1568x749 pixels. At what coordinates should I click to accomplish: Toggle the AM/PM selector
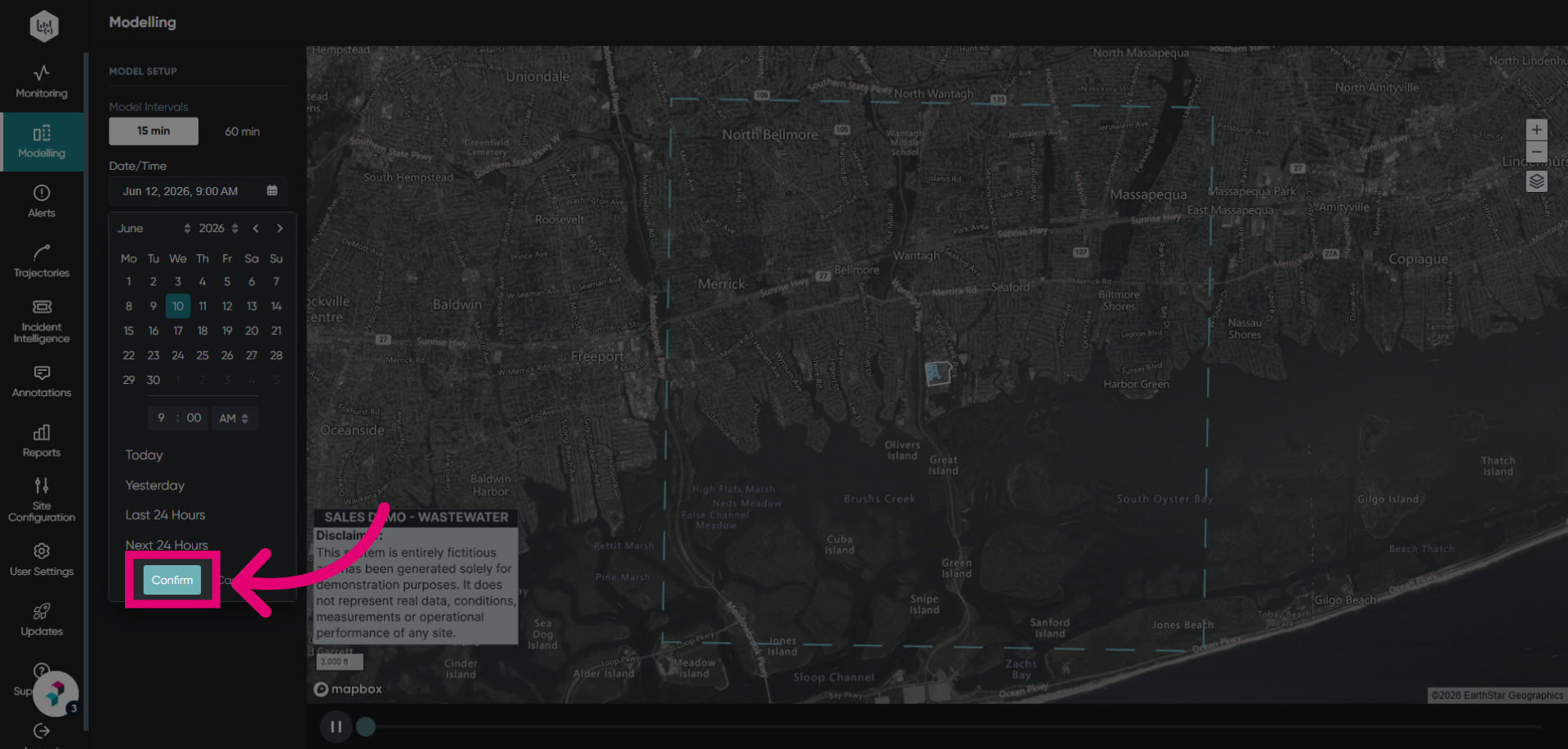point(234,418)
